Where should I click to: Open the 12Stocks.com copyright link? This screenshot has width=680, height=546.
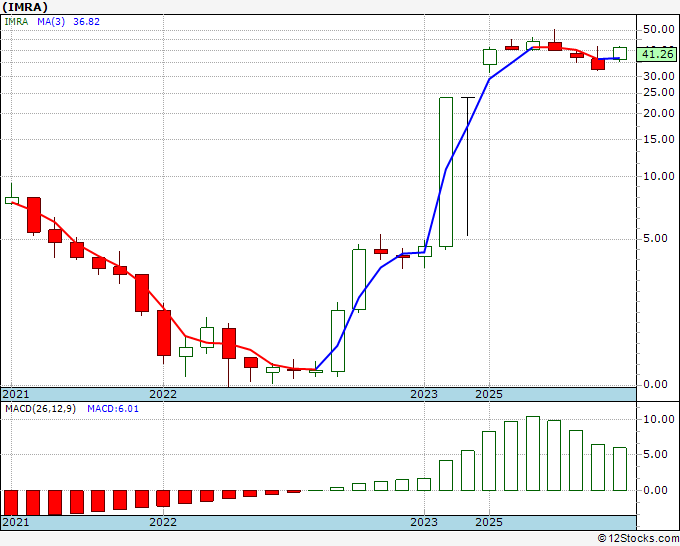pos(638,539)
